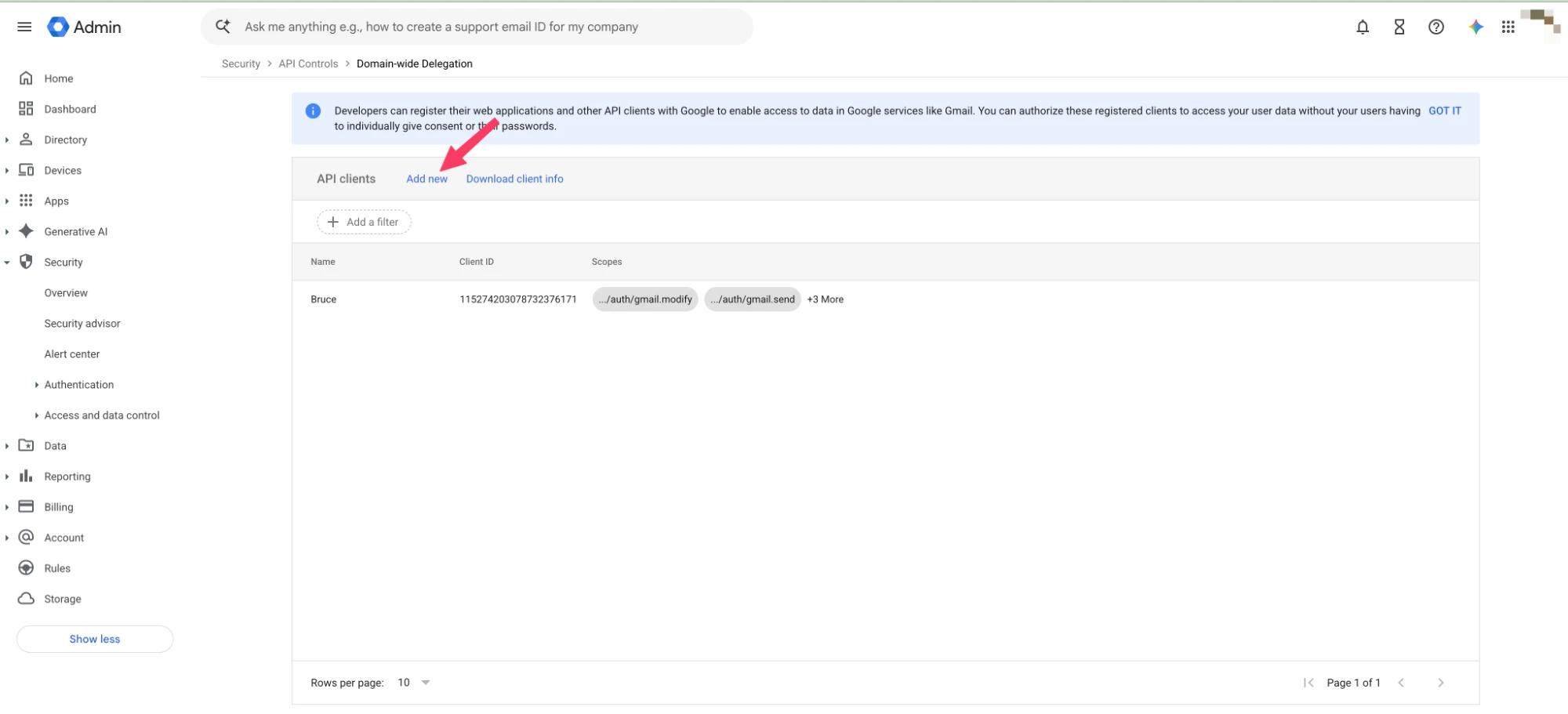Click the Scopes column header

(607, 262)
